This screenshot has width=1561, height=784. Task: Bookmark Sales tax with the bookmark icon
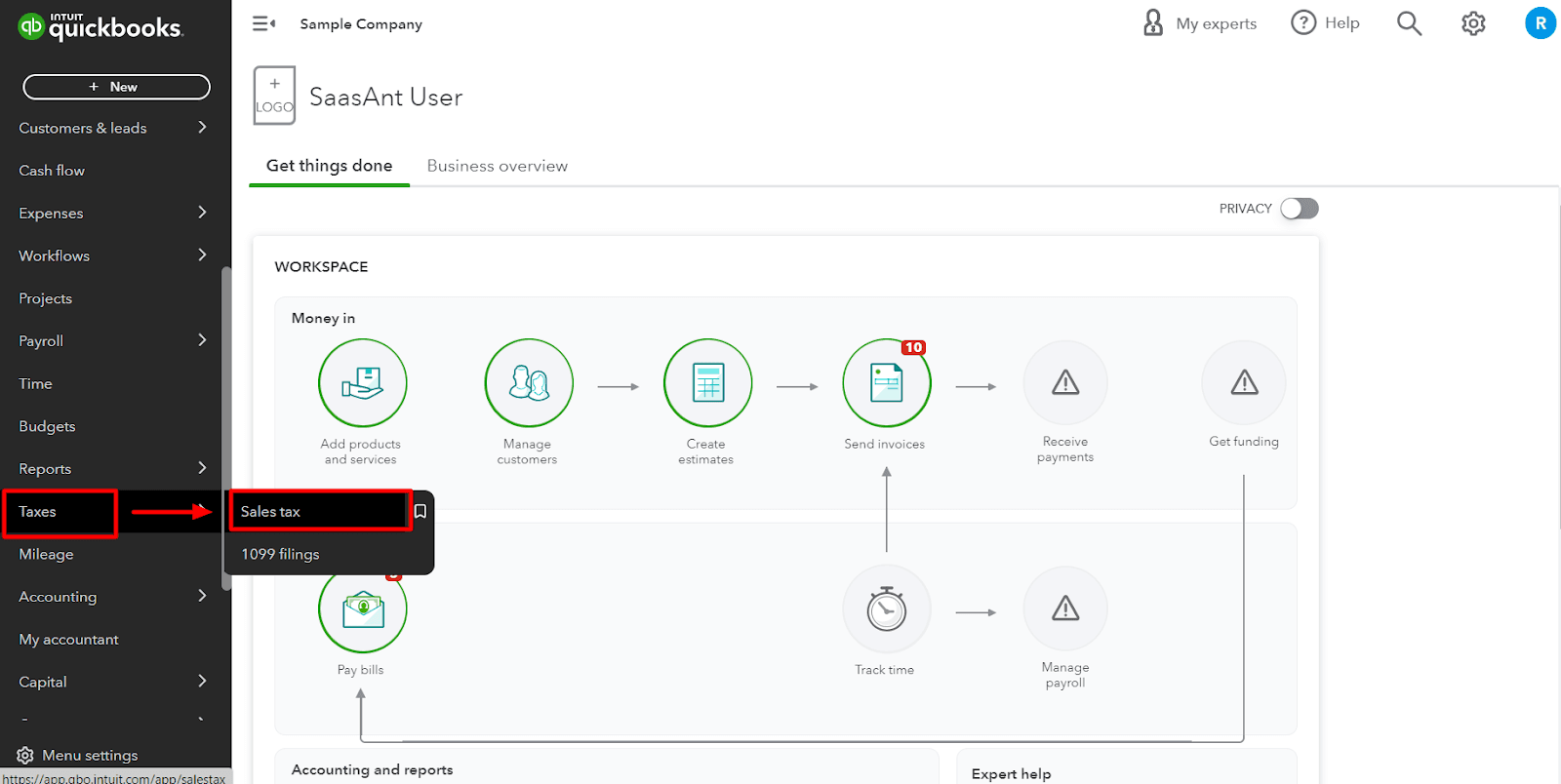click(x=420, y=511)
